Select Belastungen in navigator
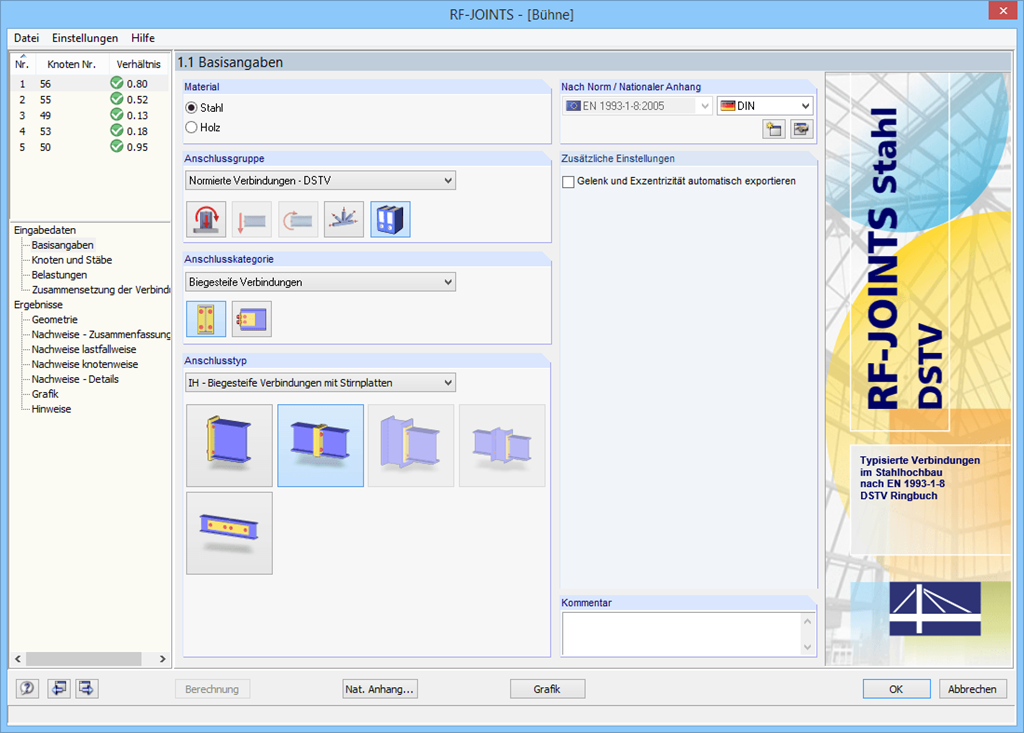This screenshot has width=1024, height=733. pyautogui.click(x=59, y=275)
